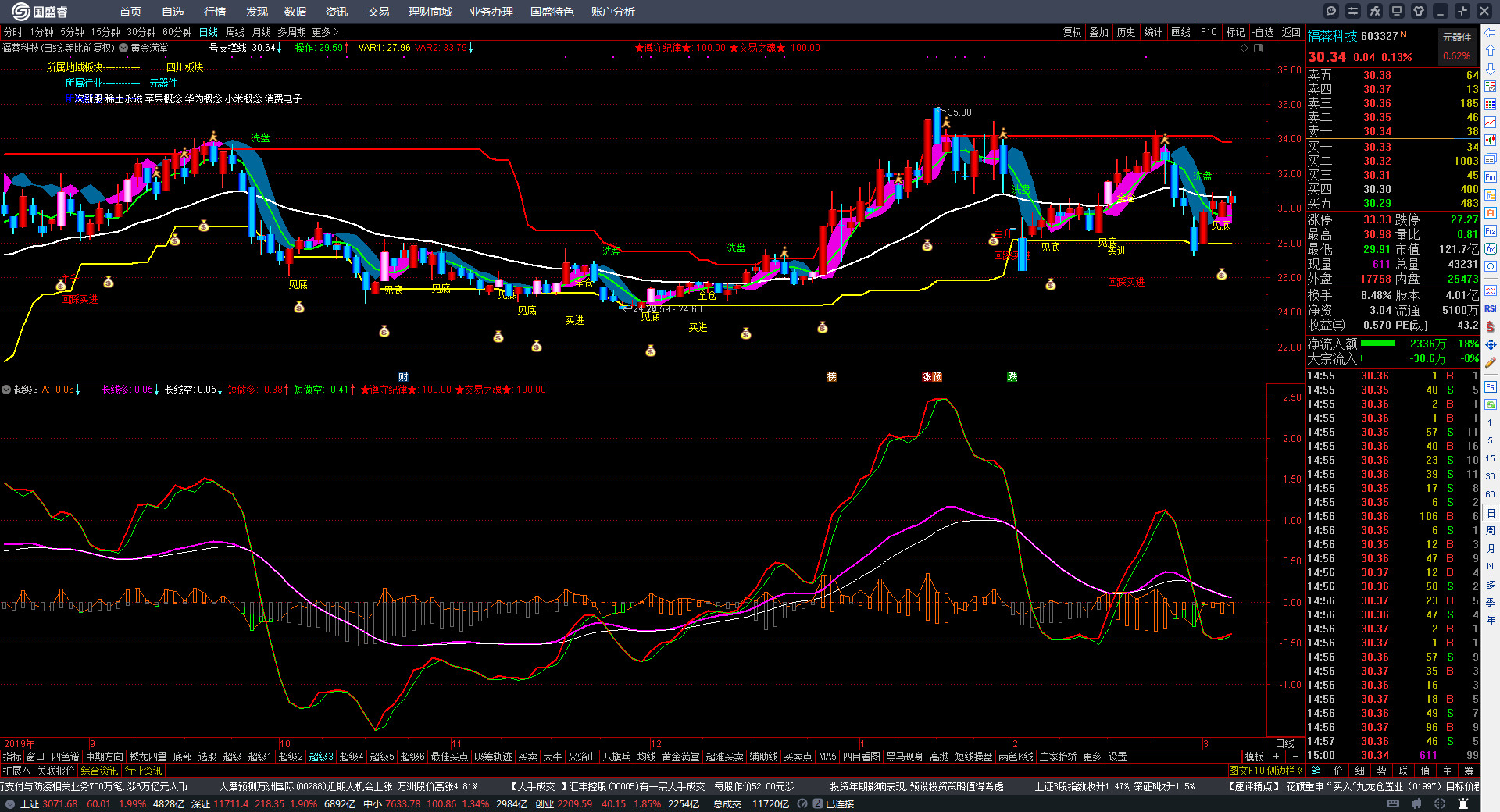Open the 黄金满堂 indicator dropdown arrow
This screenshot has width=1500, height=812.
(x=123, y=48)
